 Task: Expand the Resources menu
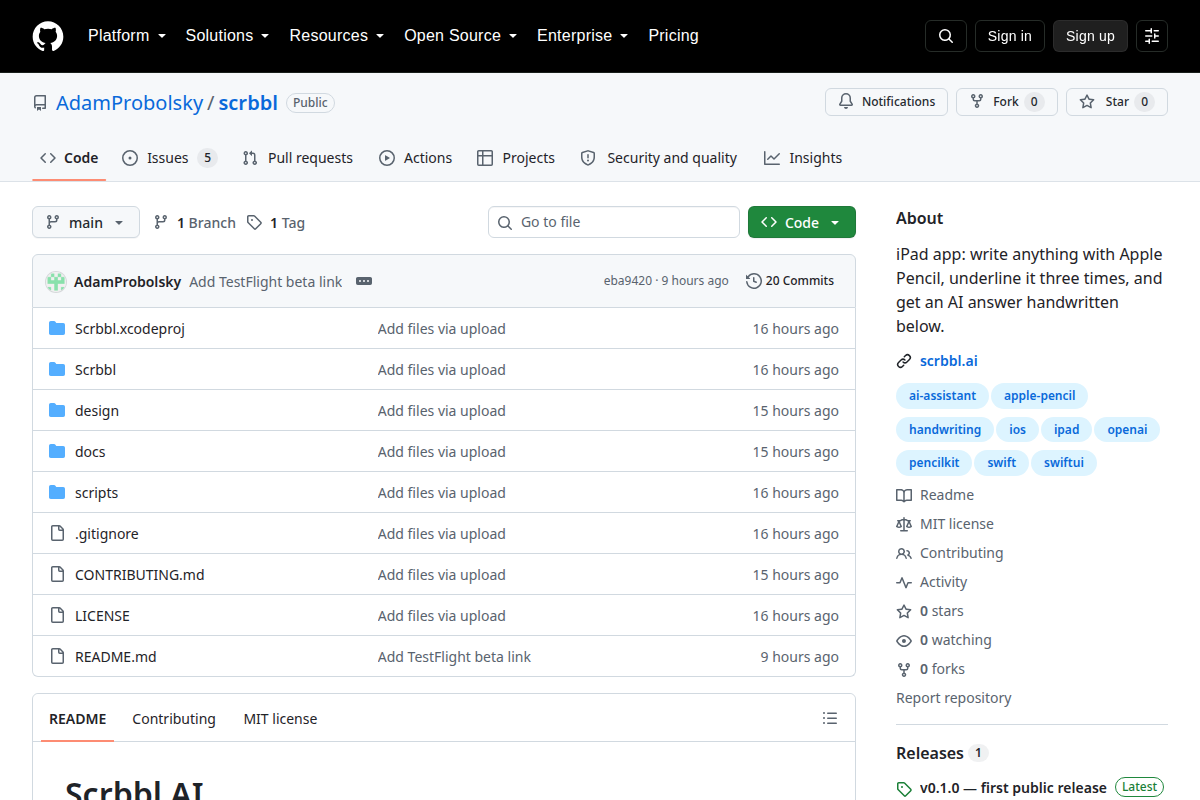click(x=336, y=36)
